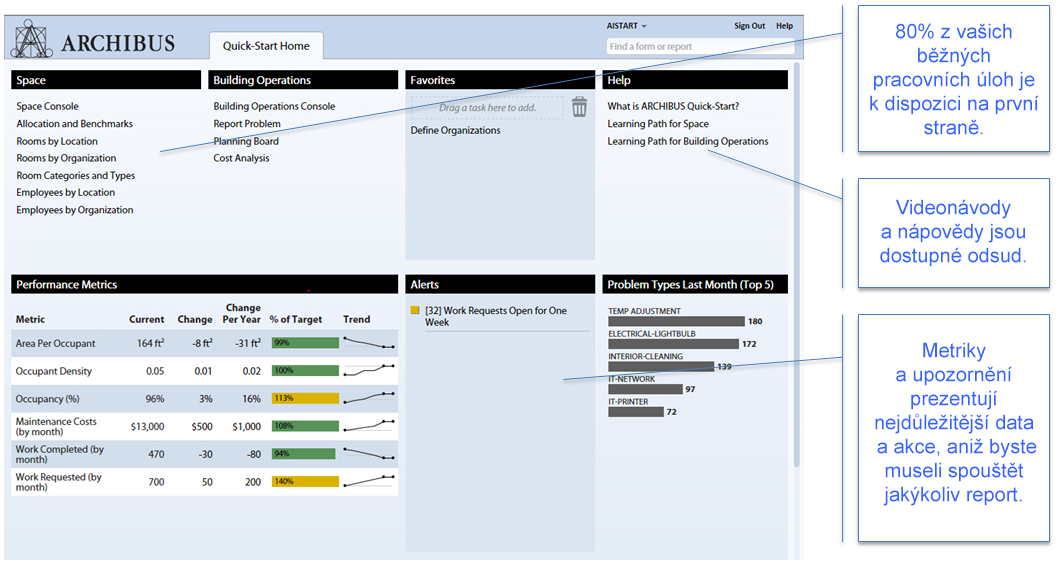Click the trend sparkline for Work Completed
The width and height of the screenshot is (1063, 565).
click(369, 454)
